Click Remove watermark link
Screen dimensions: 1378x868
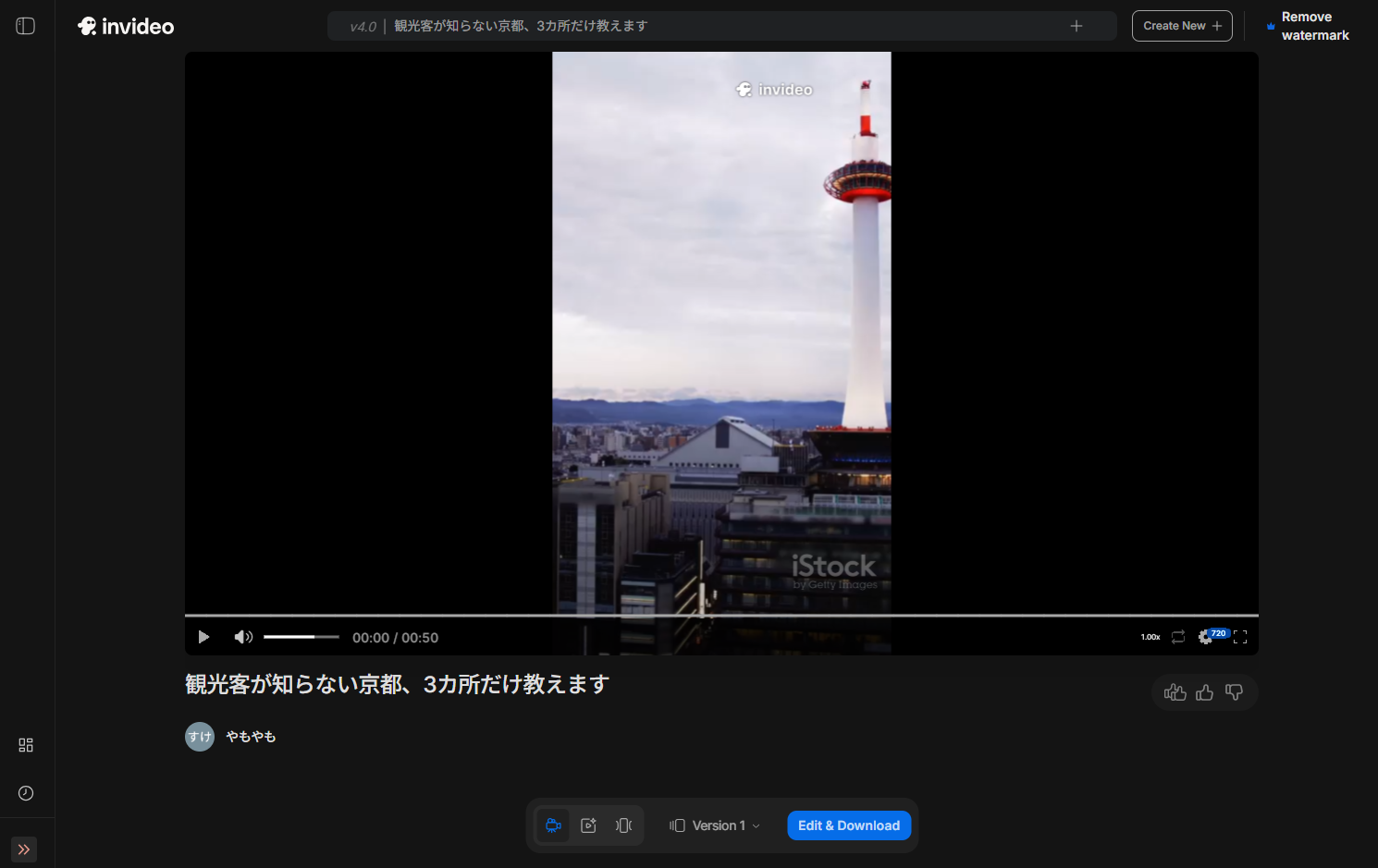click(1314, 26)
